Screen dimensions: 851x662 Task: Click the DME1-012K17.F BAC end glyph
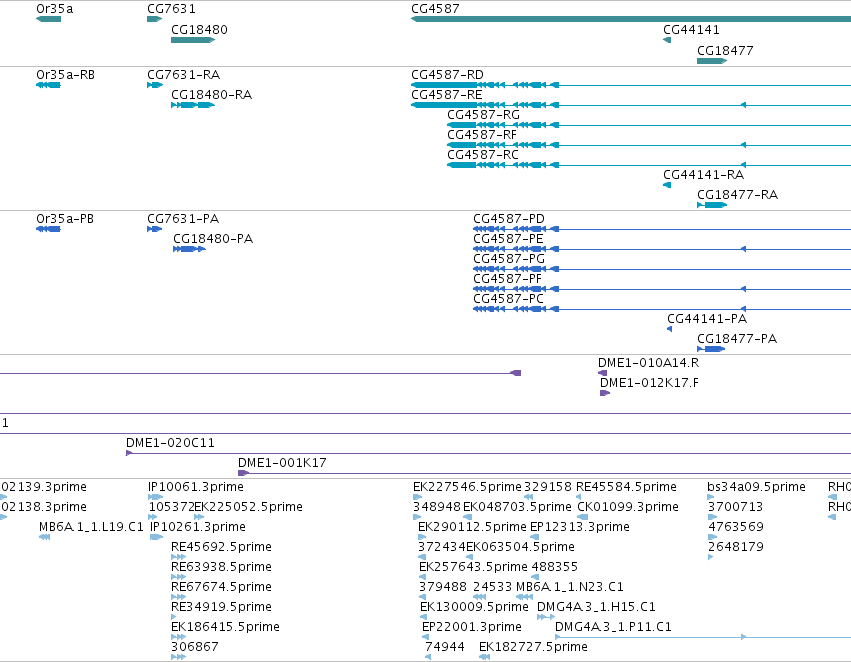coord(605,393)
